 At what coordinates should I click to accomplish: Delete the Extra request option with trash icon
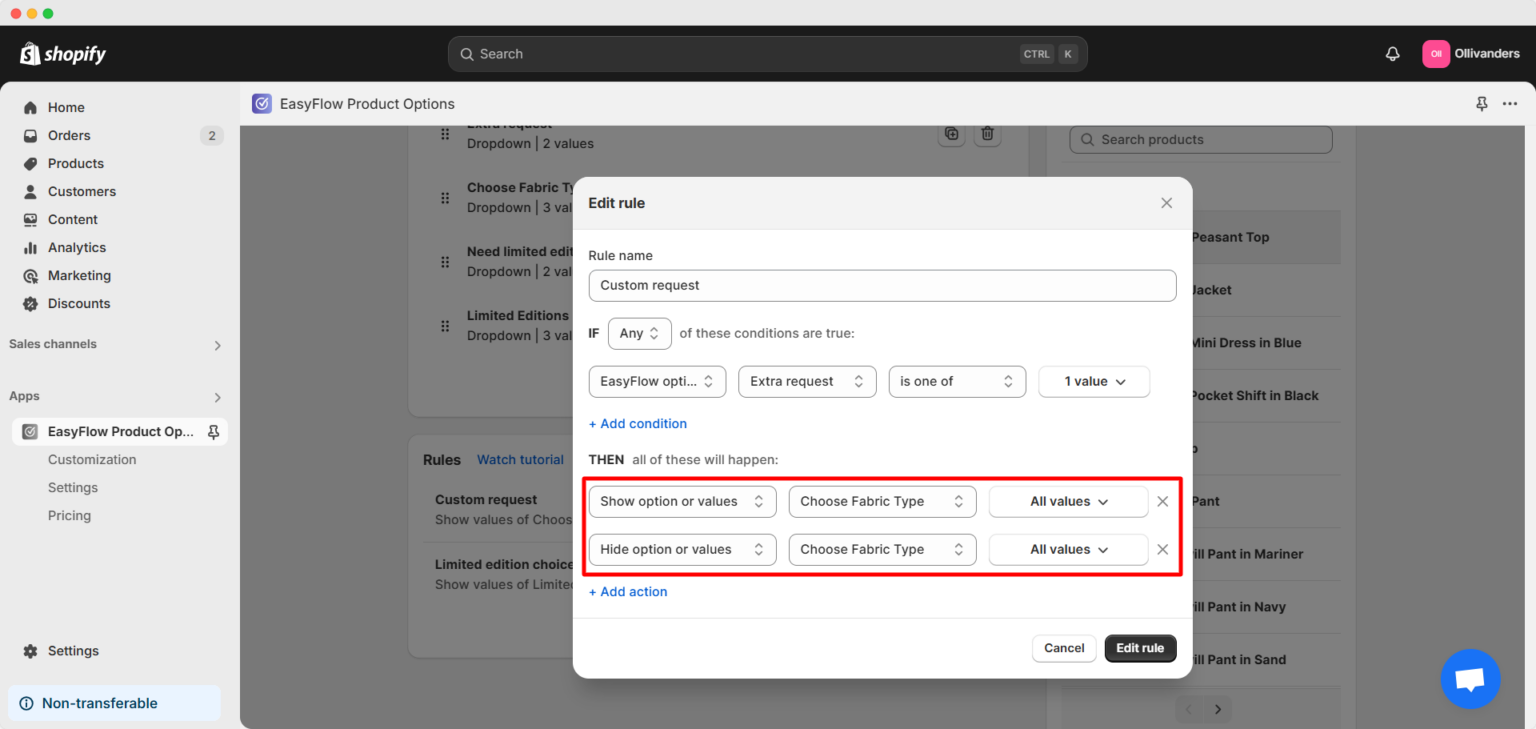[x=987, y=133]
